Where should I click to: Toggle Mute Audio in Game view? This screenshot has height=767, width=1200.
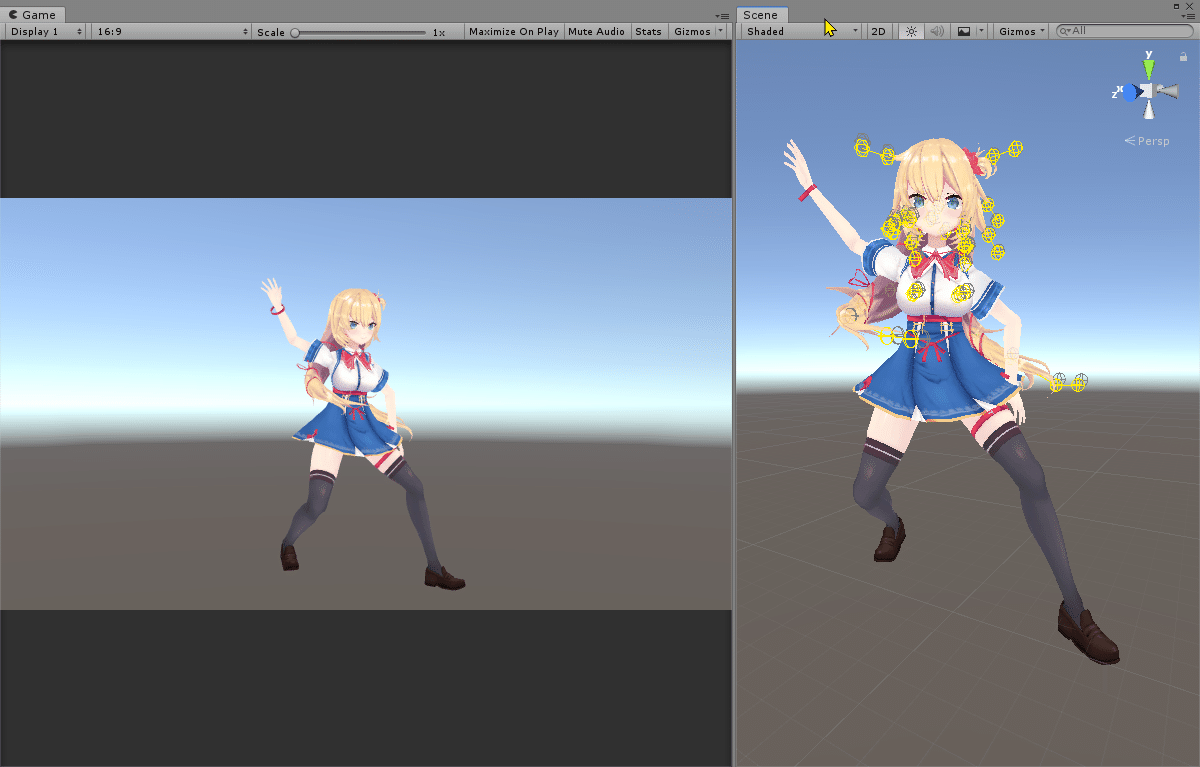[x=596, y=31]
